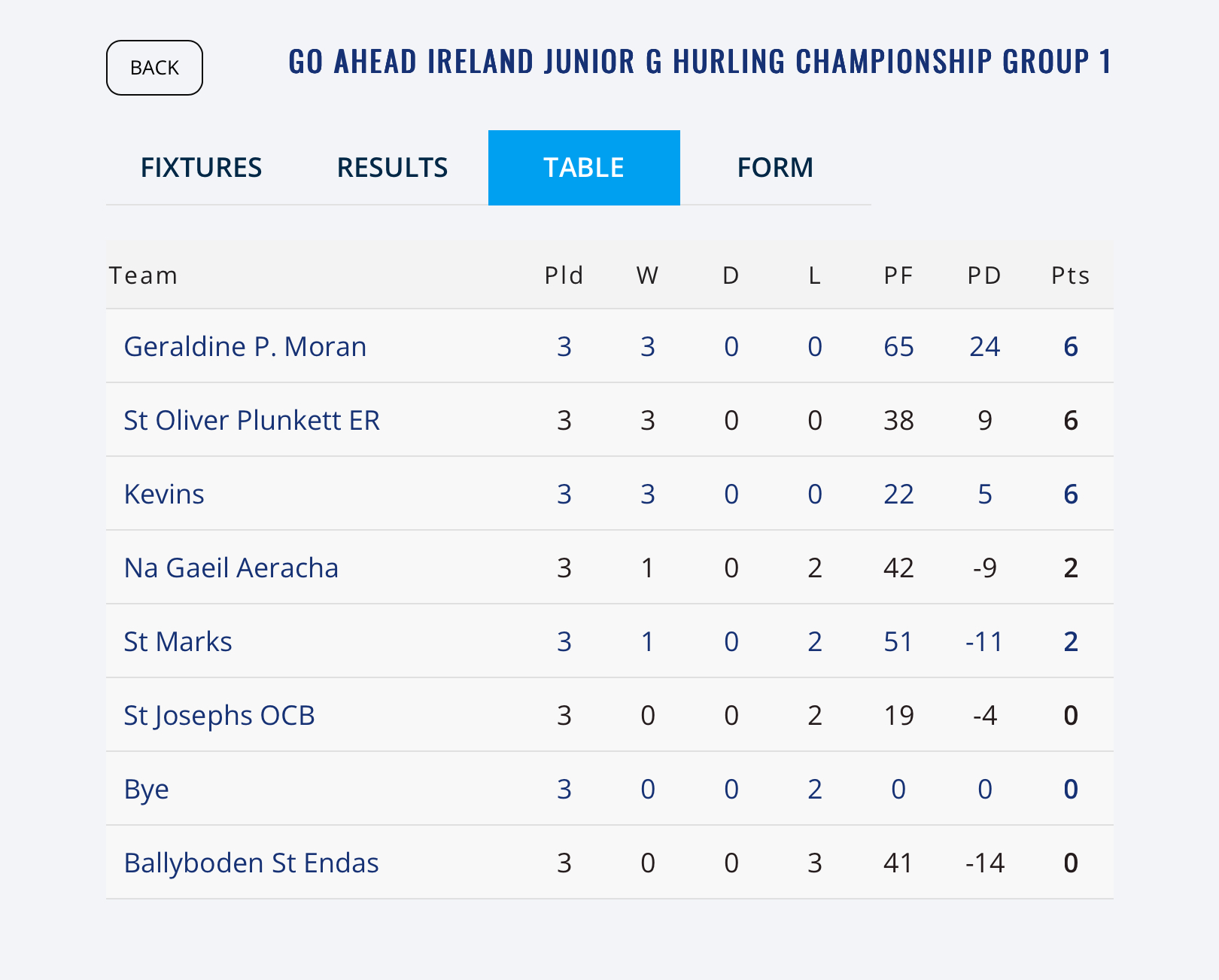Open the St Marks team link

tap(178, 641)
